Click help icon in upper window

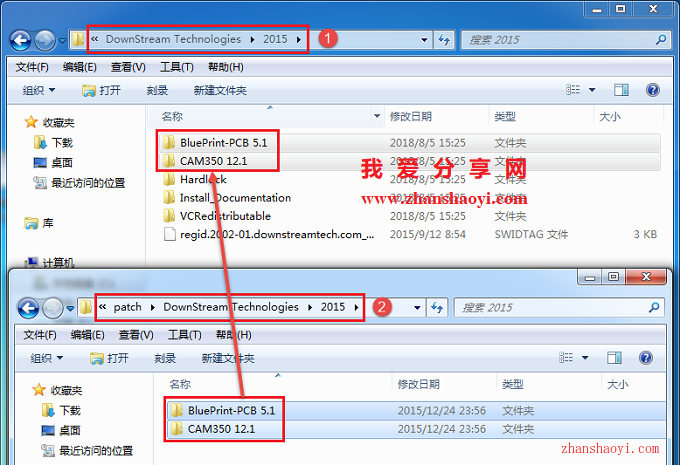[652, 90]
